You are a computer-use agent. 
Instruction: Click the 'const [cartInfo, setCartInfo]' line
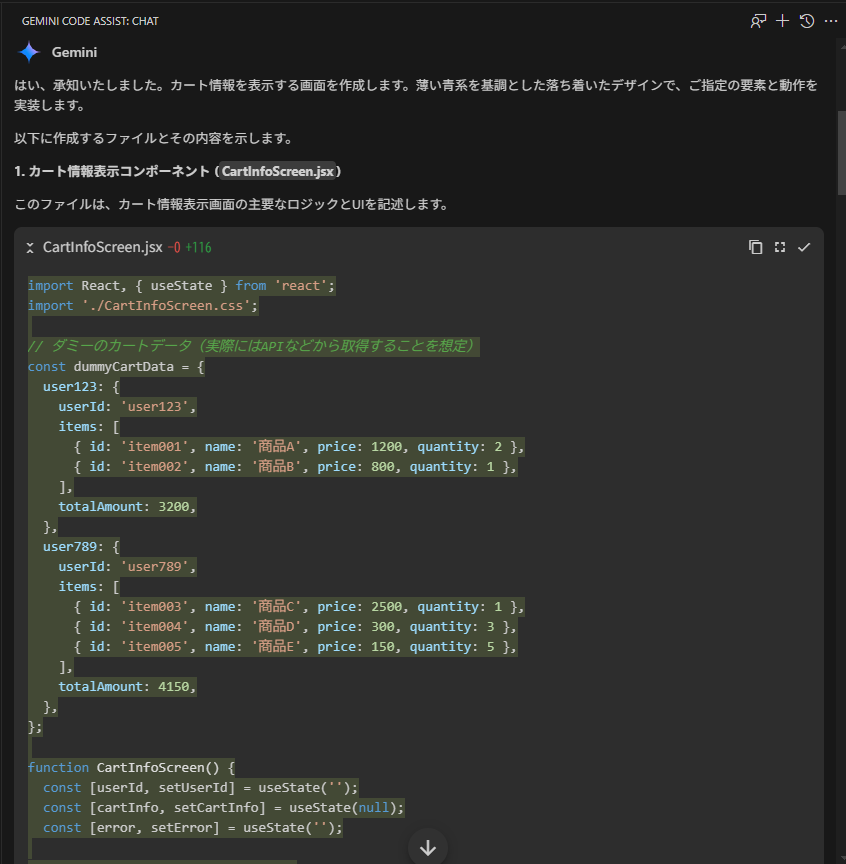click(x=224, y=808)
